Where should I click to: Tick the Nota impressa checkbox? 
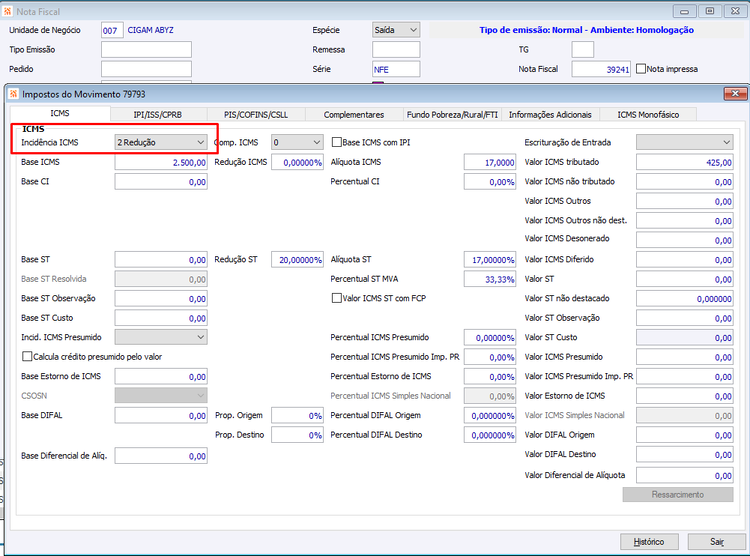click(x=641, y=69)
